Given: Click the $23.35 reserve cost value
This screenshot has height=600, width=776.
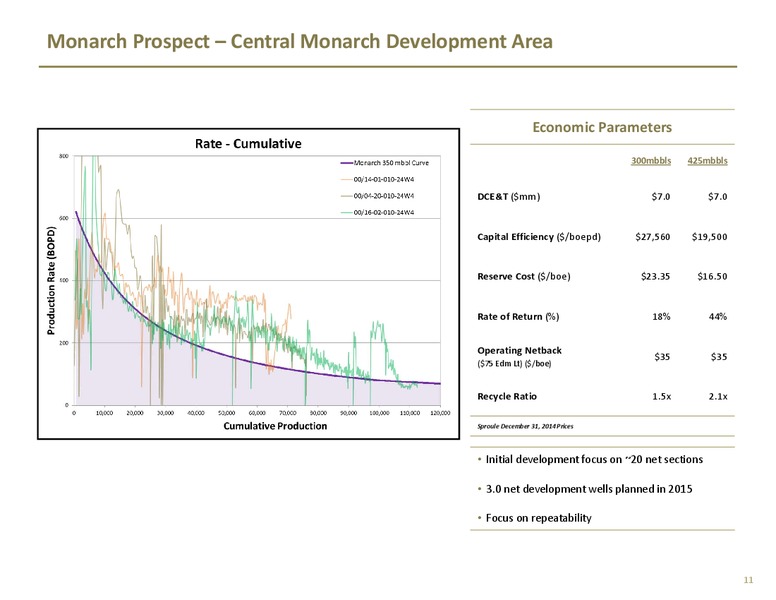Looking at the screenshot, I should click(655, 277).
